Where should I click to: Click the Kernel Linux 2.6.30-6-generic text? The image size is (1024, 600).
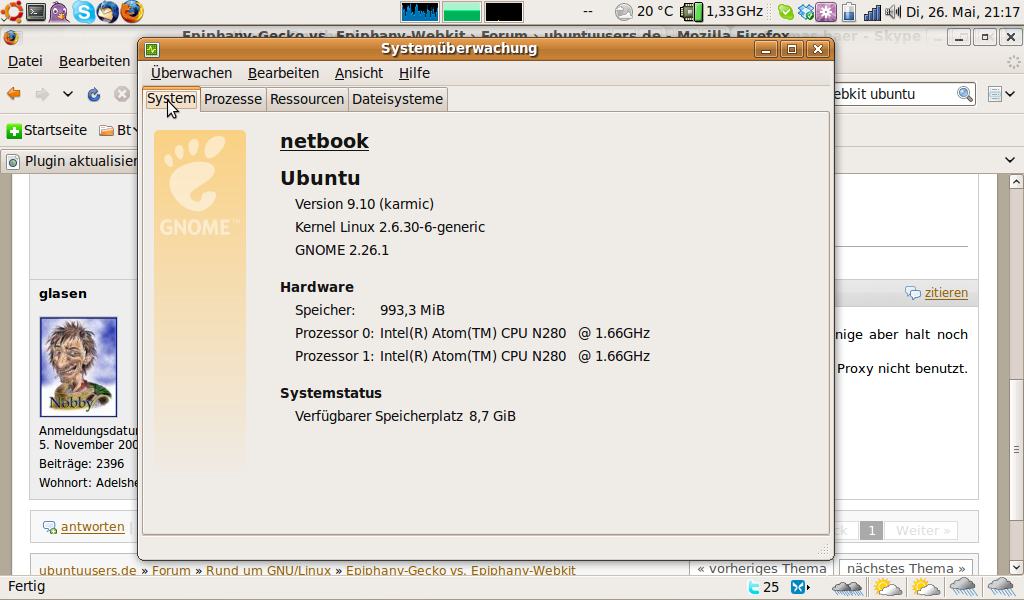click(x=390, y=227)
